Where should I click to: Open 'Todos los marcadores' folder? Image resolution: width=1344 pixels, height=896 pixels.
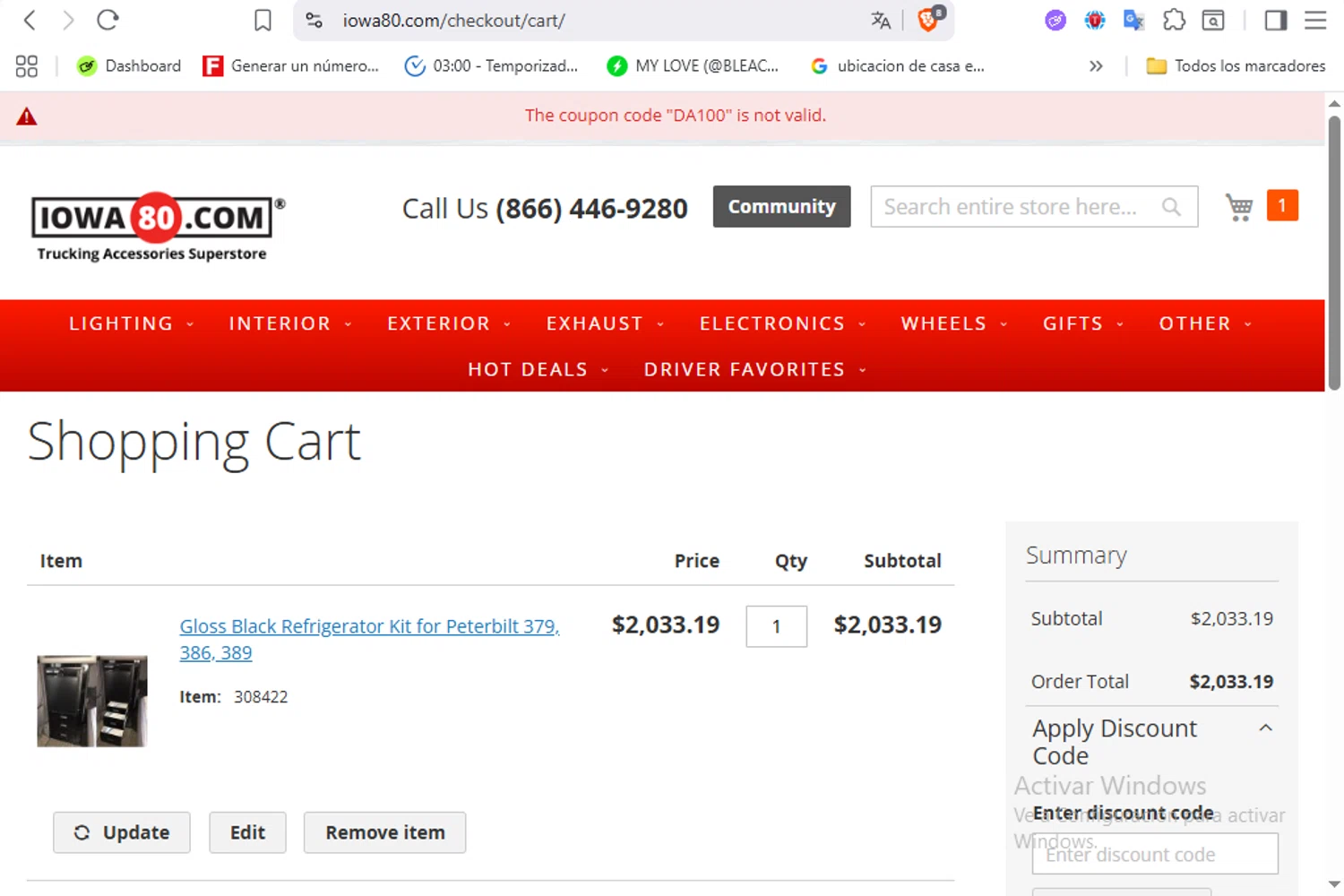[x=1236, y=65]
